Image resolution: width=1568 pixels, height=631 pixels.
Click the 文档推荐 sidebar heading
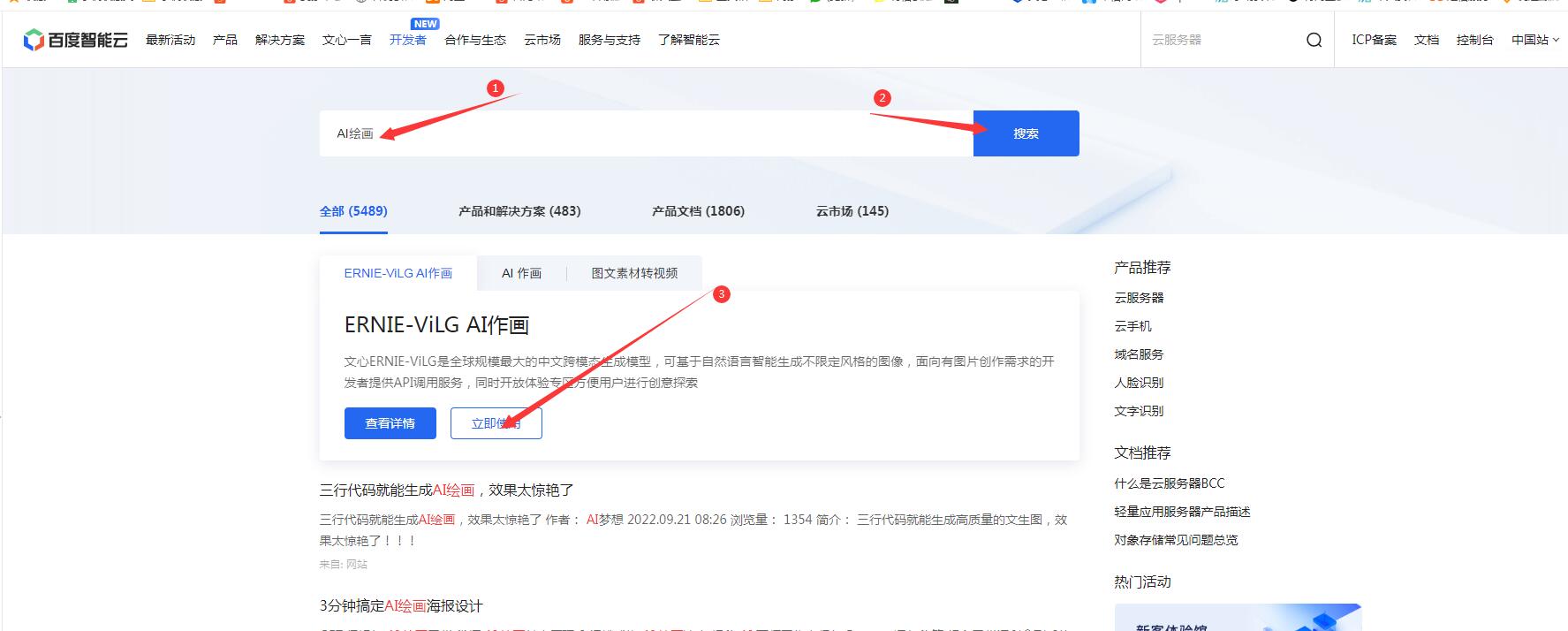[1142, 452]
